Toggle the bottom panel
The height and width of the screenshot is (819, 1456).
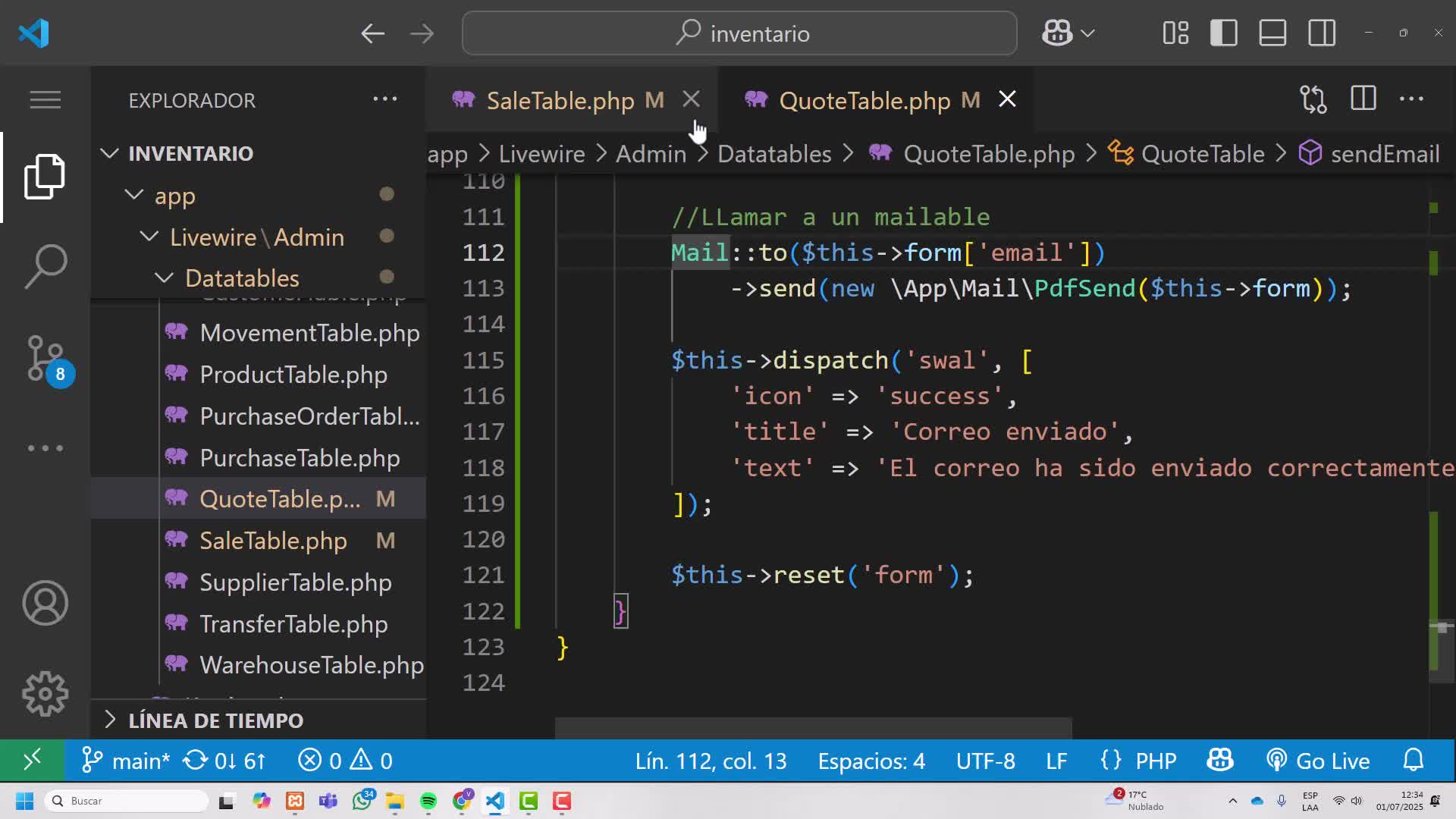click(x=1272, y=33)
